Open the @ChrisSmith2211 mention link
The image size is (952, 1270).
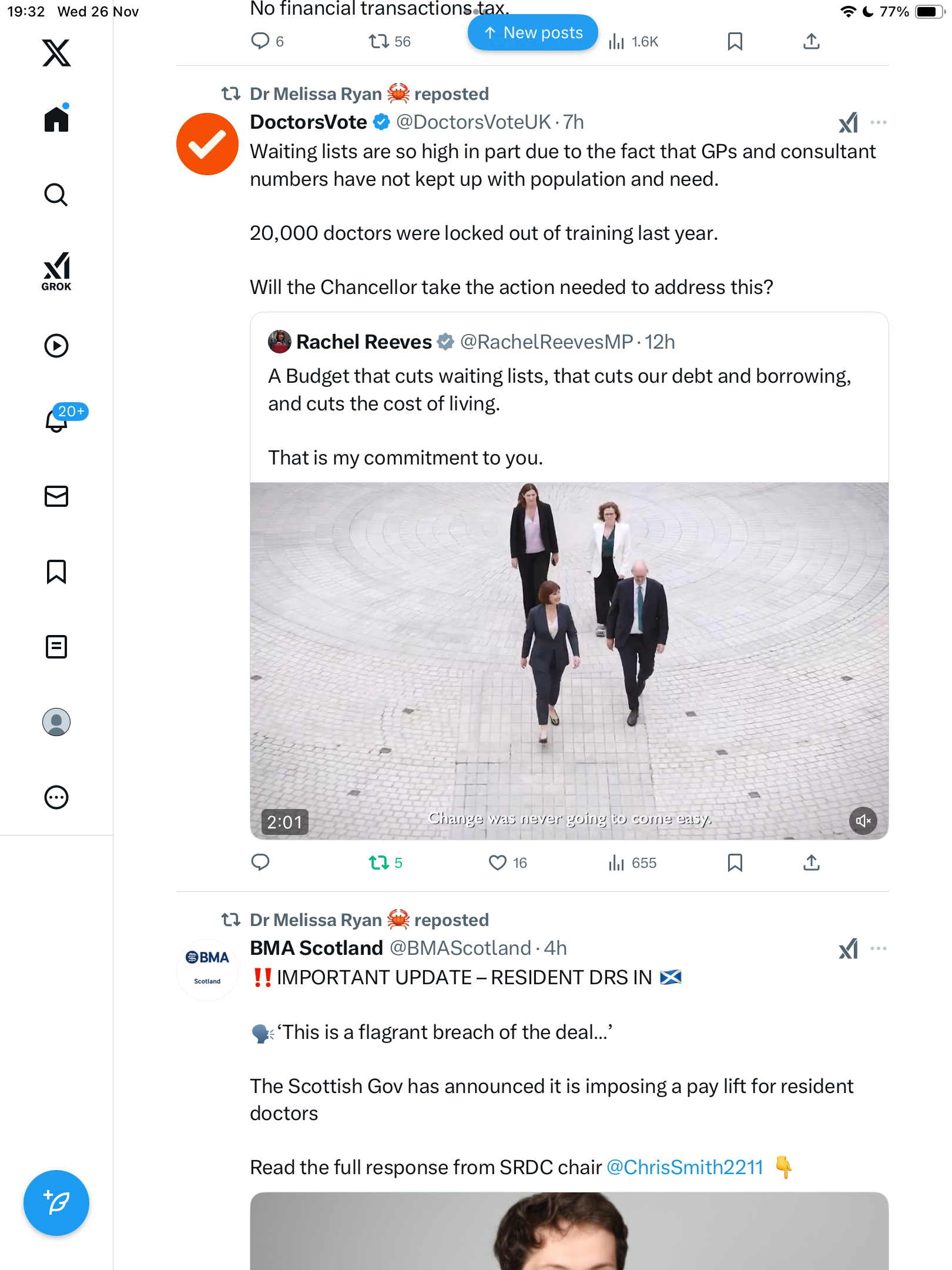[685, 1167]
